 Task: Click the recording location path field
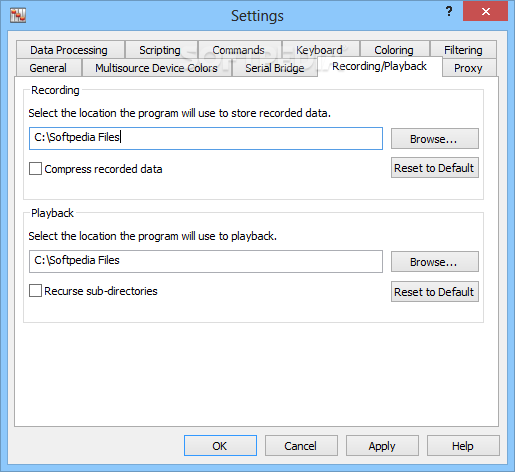[x=206, y=138]
